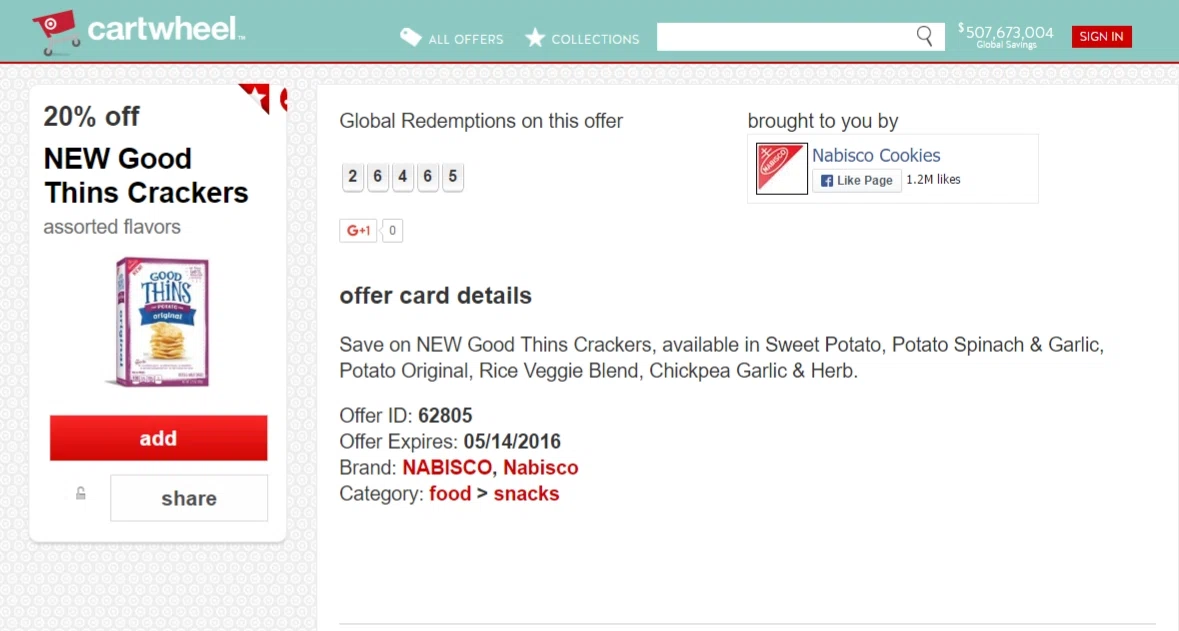Click the search magnifying glass icon
The height and width of the screenshot is (631, 1179).
click(x=925, y=37)
